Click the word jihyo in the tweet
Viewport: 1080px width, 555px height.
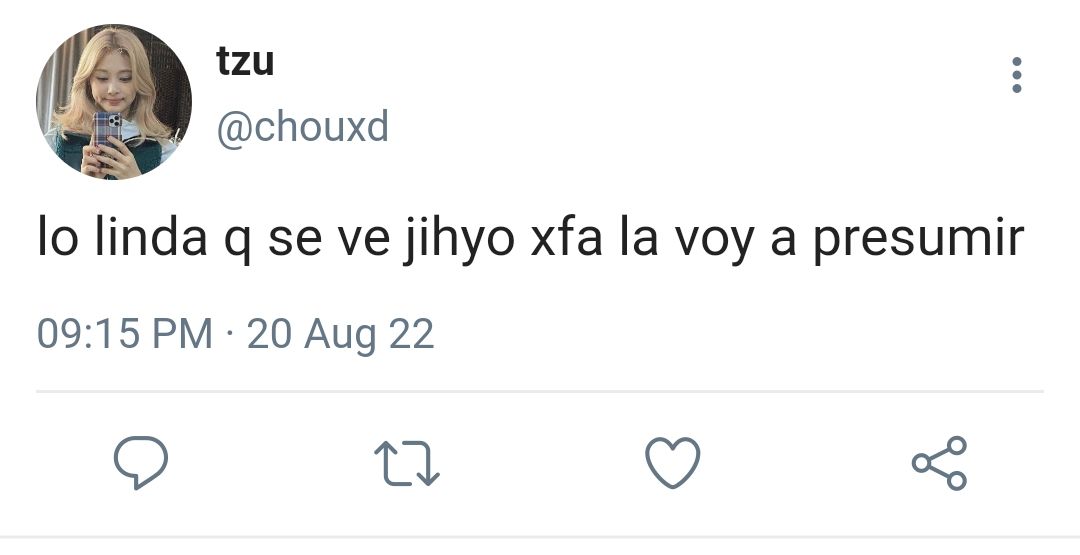tap(459, 238)
